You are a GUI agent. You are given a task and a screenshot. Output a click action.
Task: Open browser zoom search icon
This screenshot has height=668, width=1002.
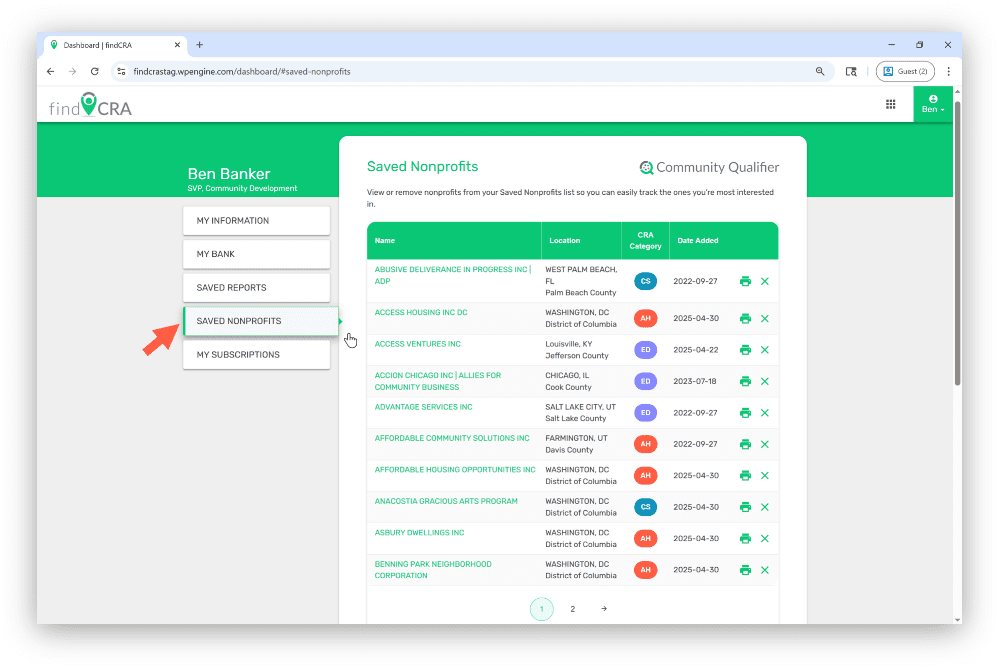click(x=820, y=72)
